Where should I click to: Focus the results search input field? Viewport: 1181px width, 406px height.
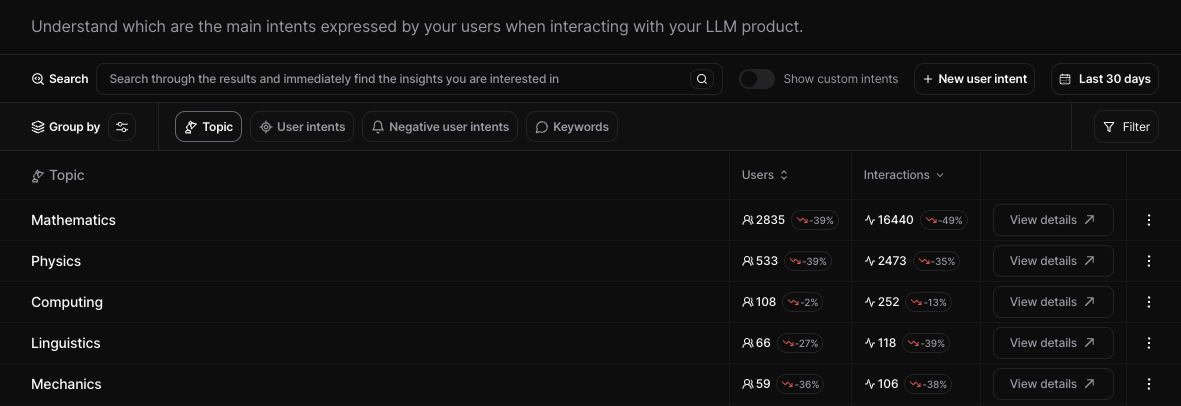coord(395,79)
